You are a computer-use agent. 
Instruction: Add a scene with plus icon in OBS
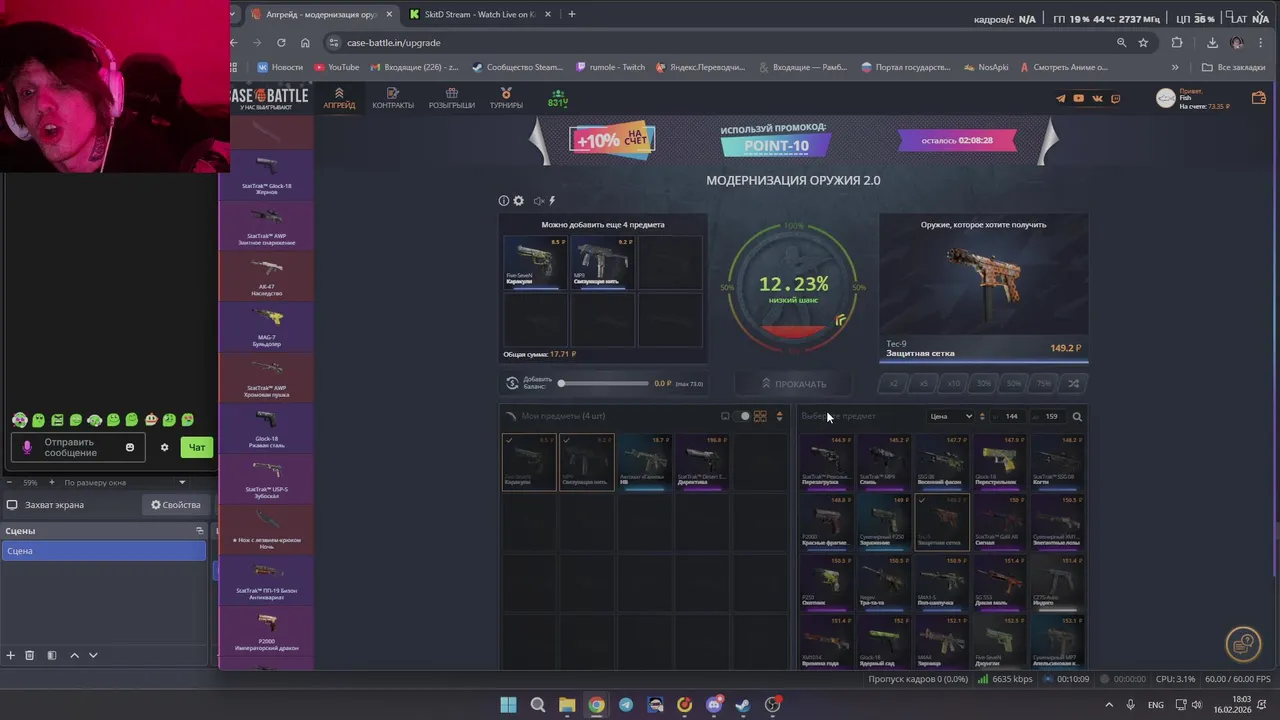[10, 655]
